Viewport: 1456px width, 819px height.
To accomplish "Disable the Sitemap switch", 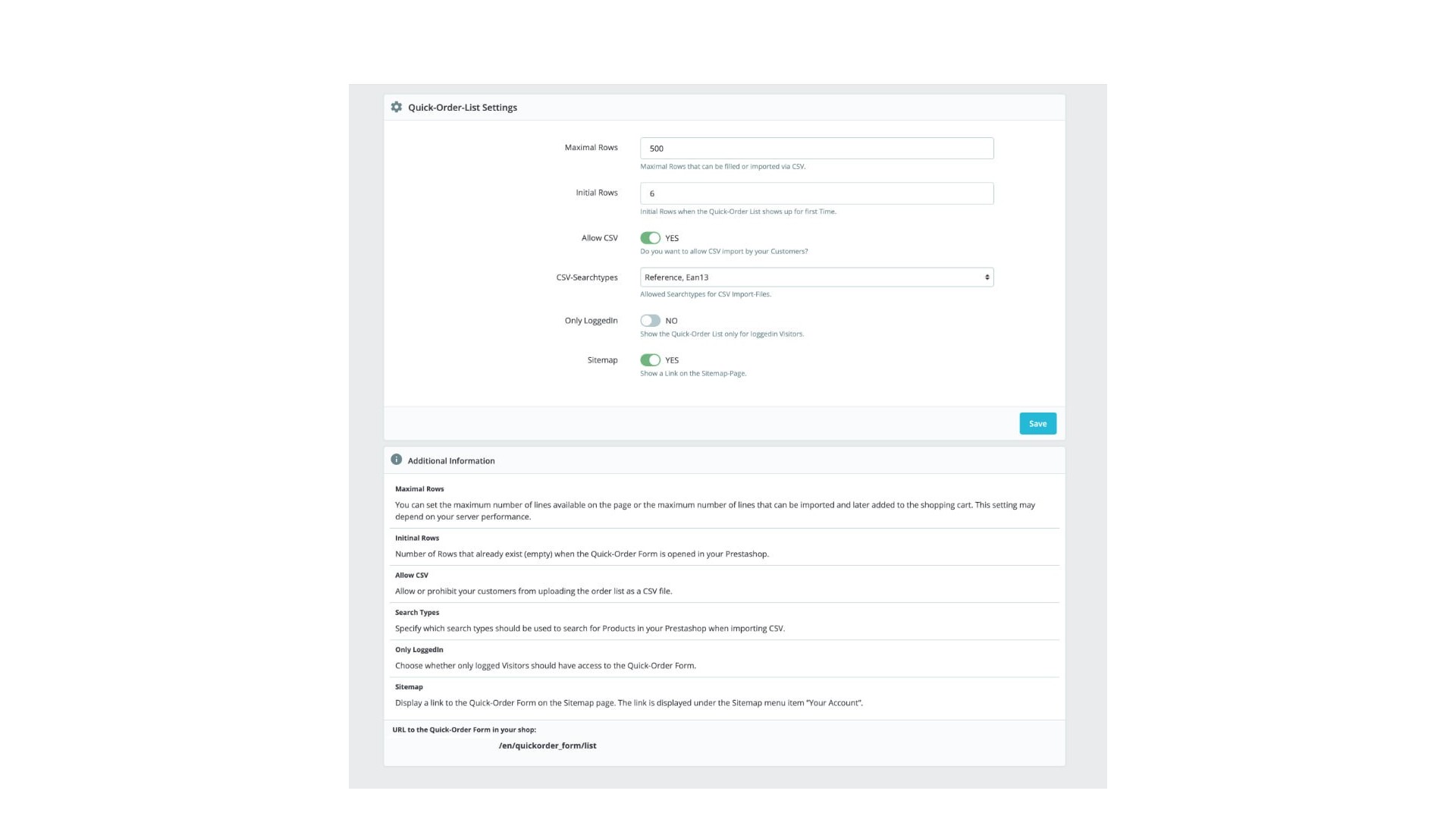I will [x=650, y=360].
